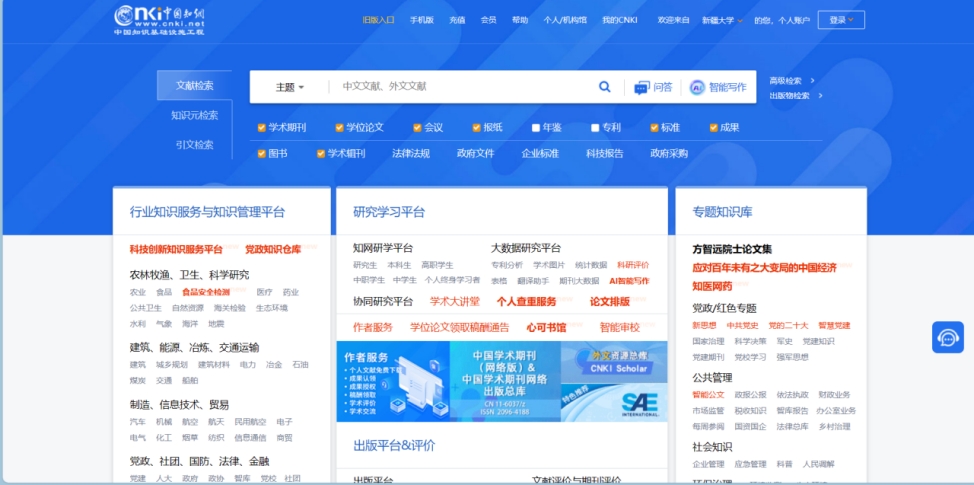Uncheck the 会议 checkbox

(x=417, y=128)
